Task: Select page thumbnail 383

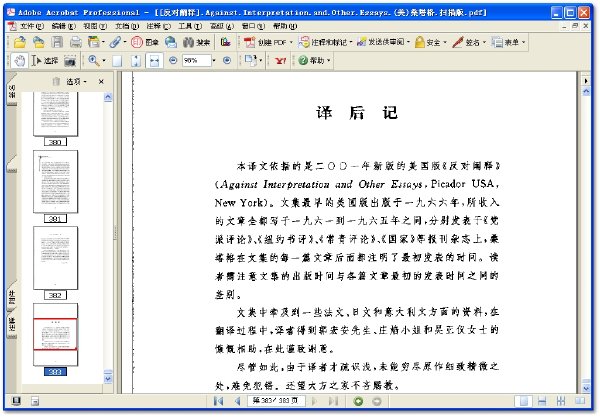Action: point(55,335)
